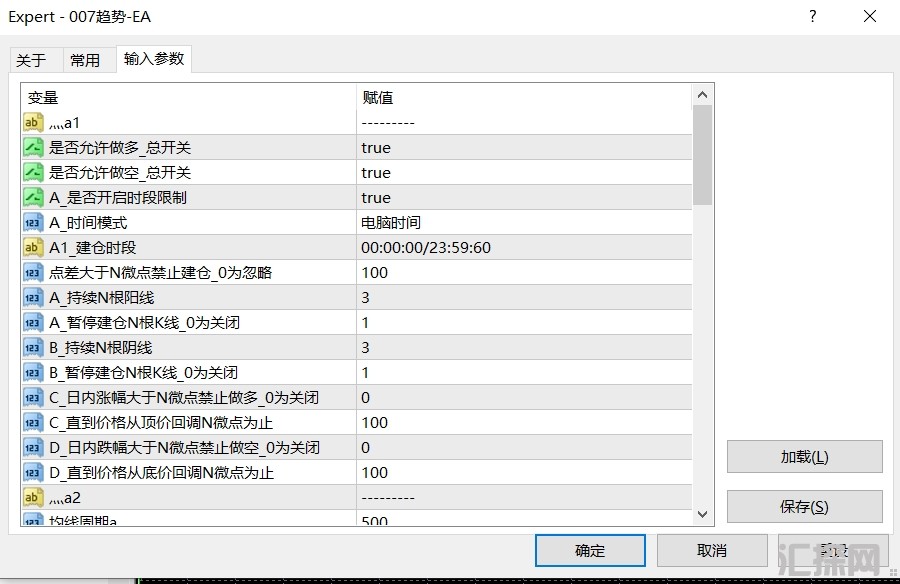Screen dimensions: 900x584
Task: Edit value 100 of C_直到价格从顶价回调
Action: tap(524, 422)
